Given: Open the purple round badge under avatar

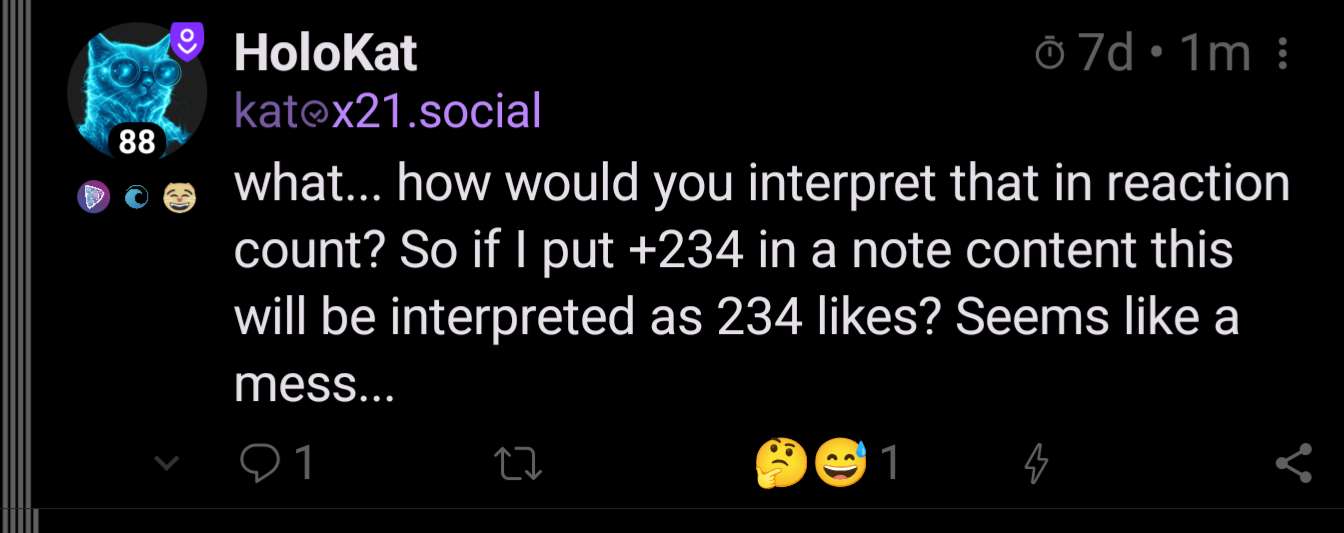Looking at the screenshot, I should coord(91,199).
